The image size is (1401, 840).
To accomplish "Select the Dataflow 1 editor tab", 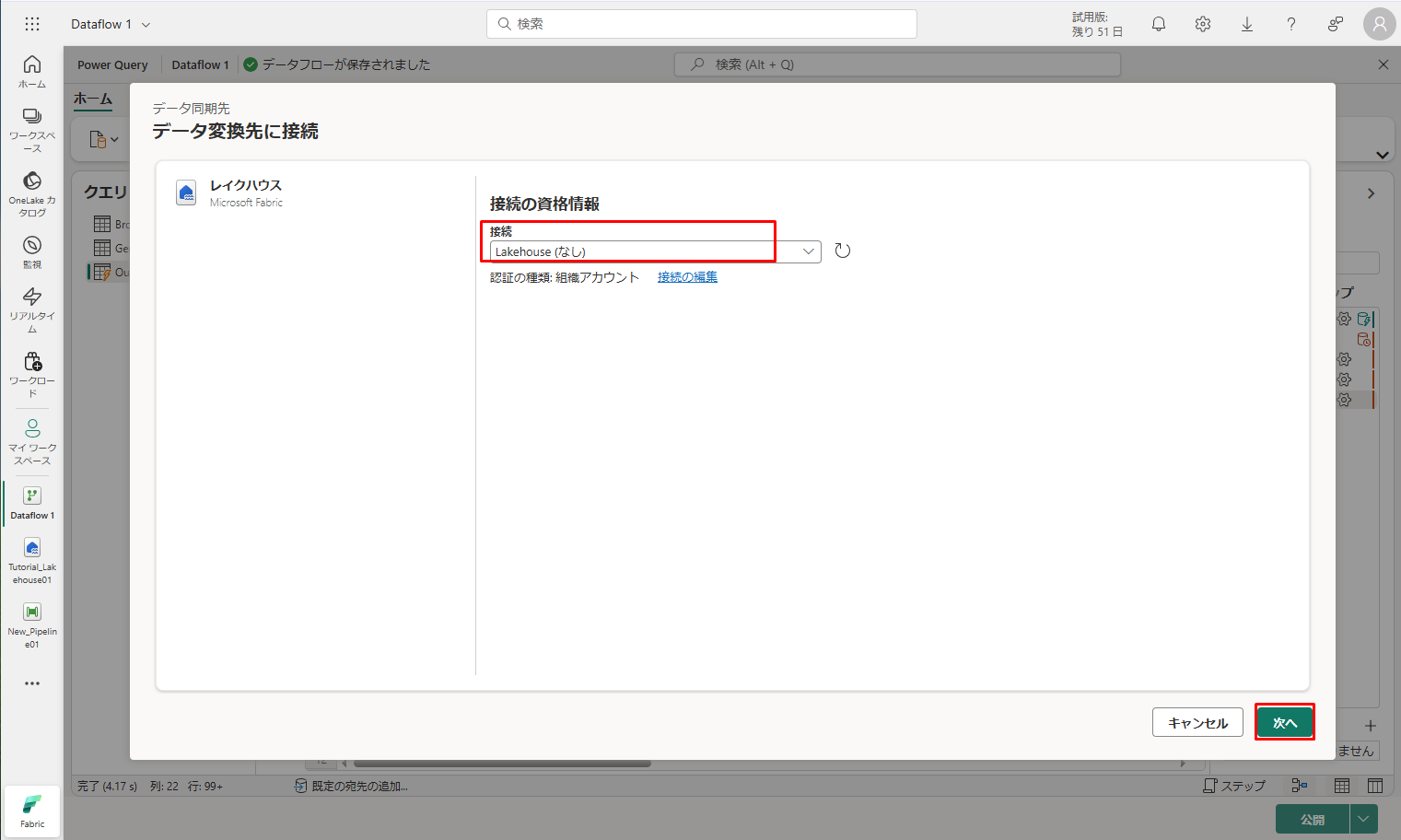I will [x=200, y=64].
